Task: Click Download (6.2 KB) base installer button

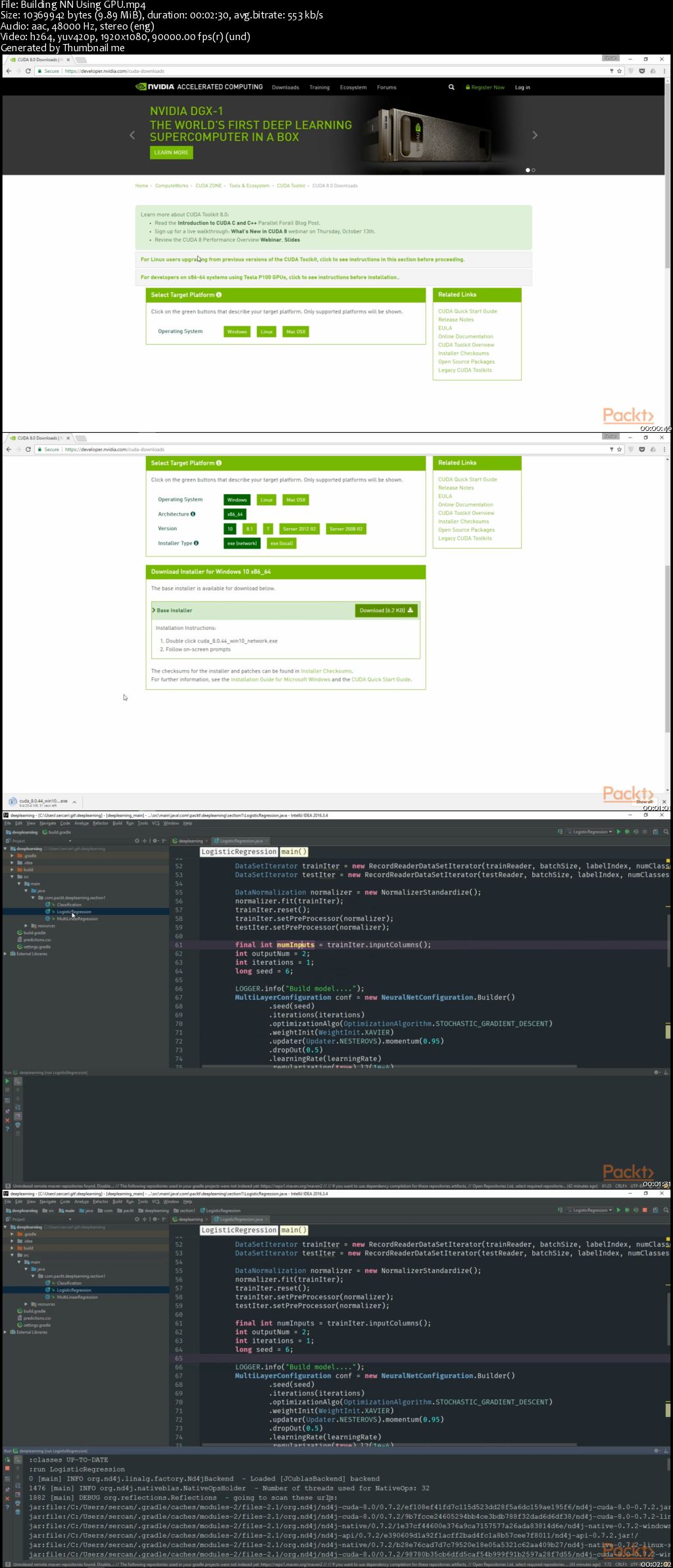Action: pos(386,610)
